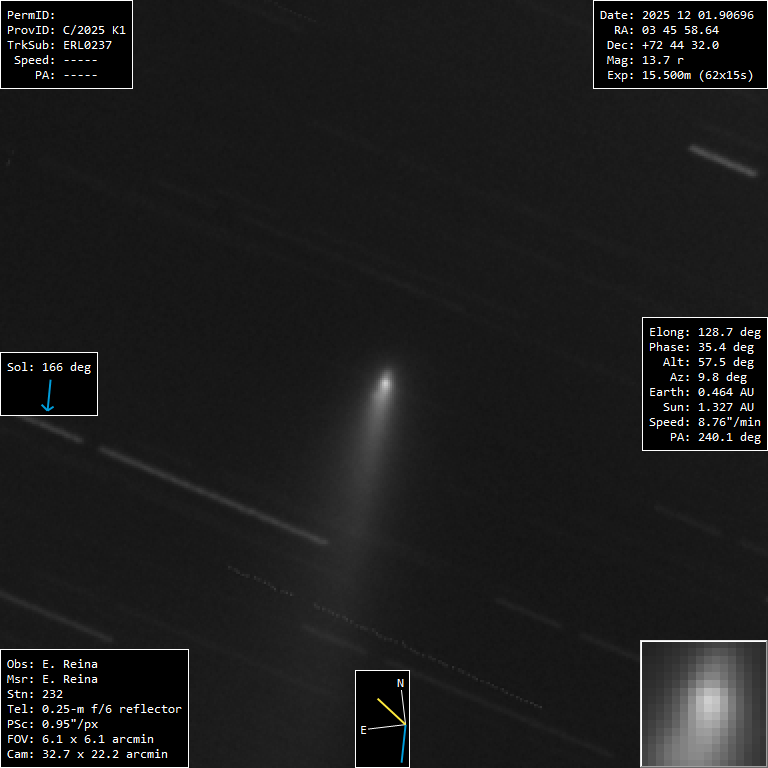Click the Sol: 166 deg label
The height and width of the screenshot is (768, 768).
(x=49, y=367)
